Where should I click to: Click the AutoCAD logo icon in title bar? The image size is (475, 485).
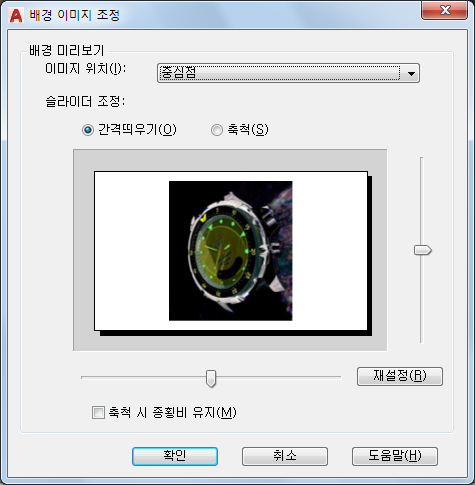[16, 15]
